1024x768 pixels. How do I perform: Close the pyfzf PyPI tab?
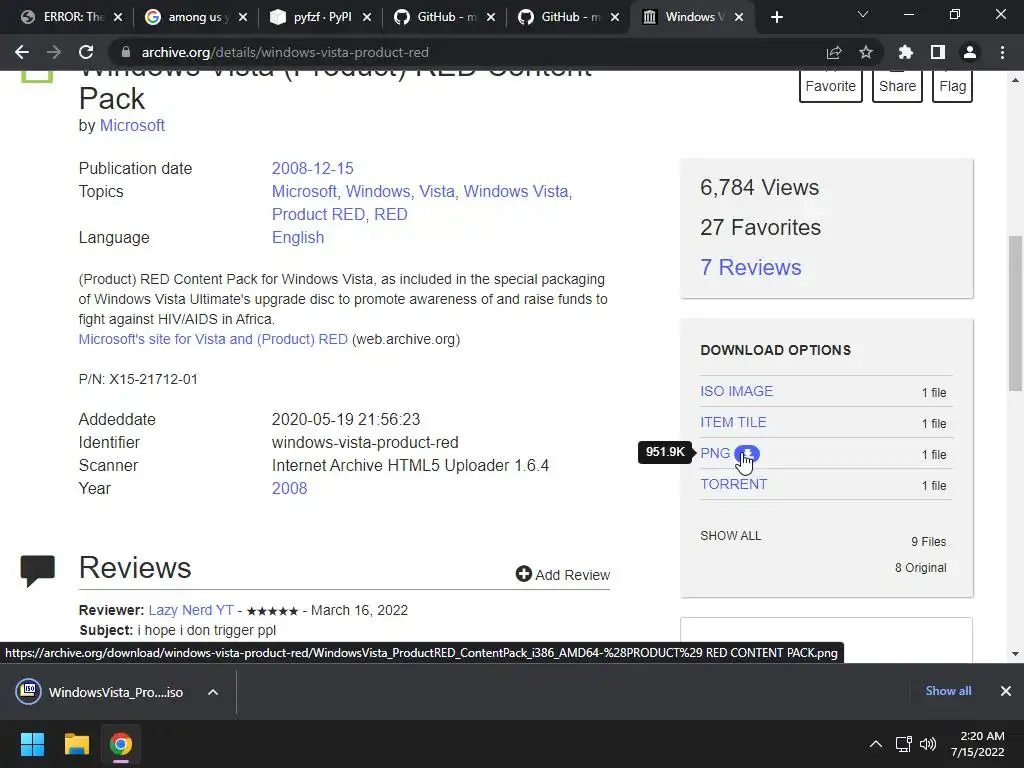[367, 17]
